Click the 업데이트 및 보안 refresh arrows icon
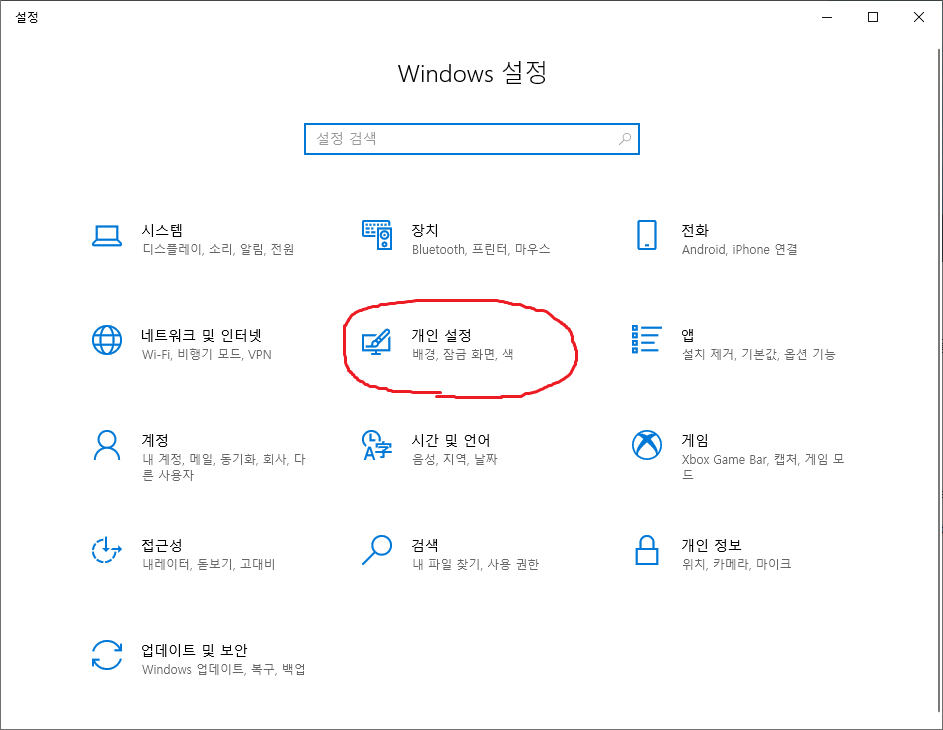Image resolution: width=943 pixels, height=730 pixels. pos(107,655)
